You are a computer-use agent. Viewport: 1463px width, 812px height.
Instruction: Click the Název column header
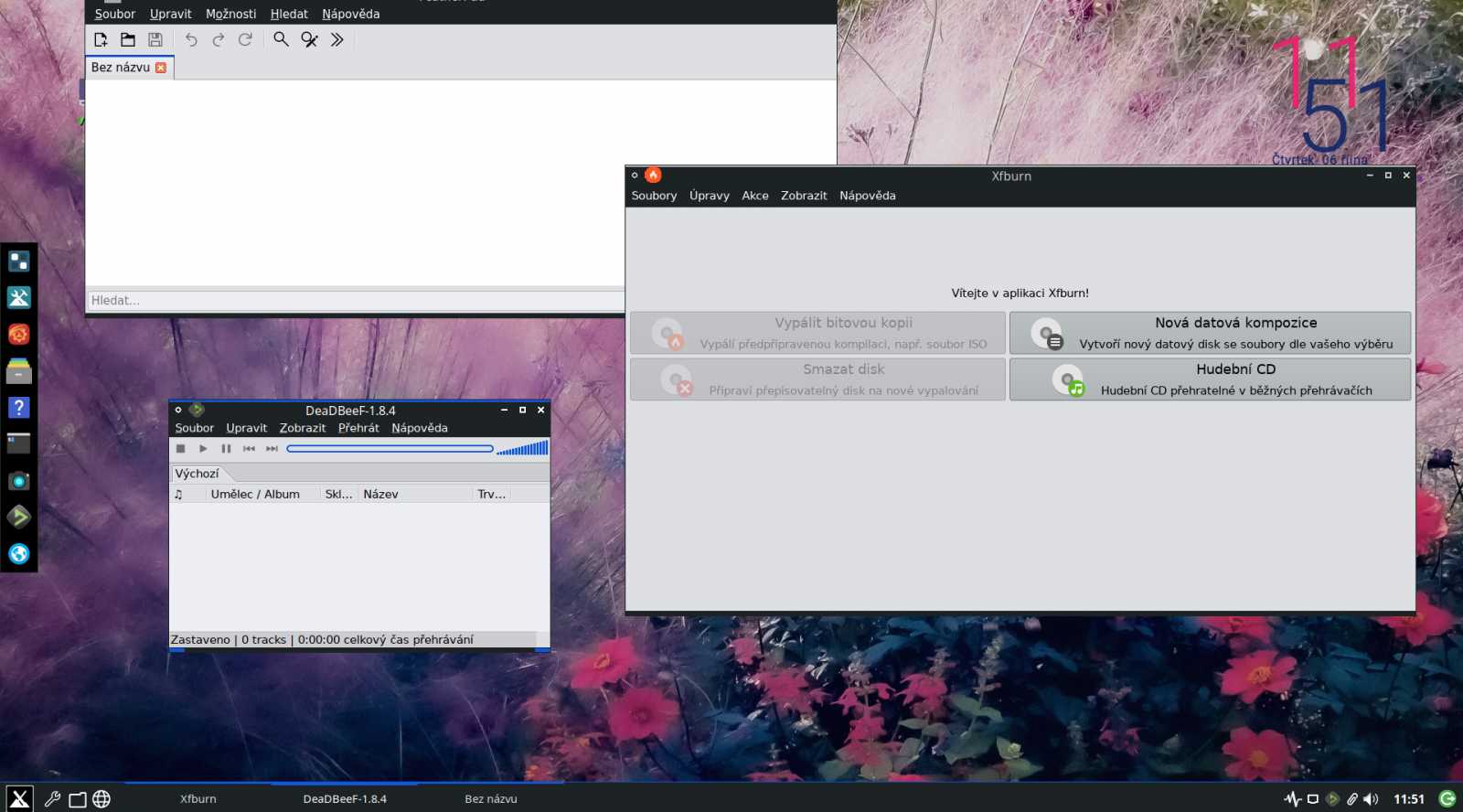pyautogui.click(x=416, y=494)
